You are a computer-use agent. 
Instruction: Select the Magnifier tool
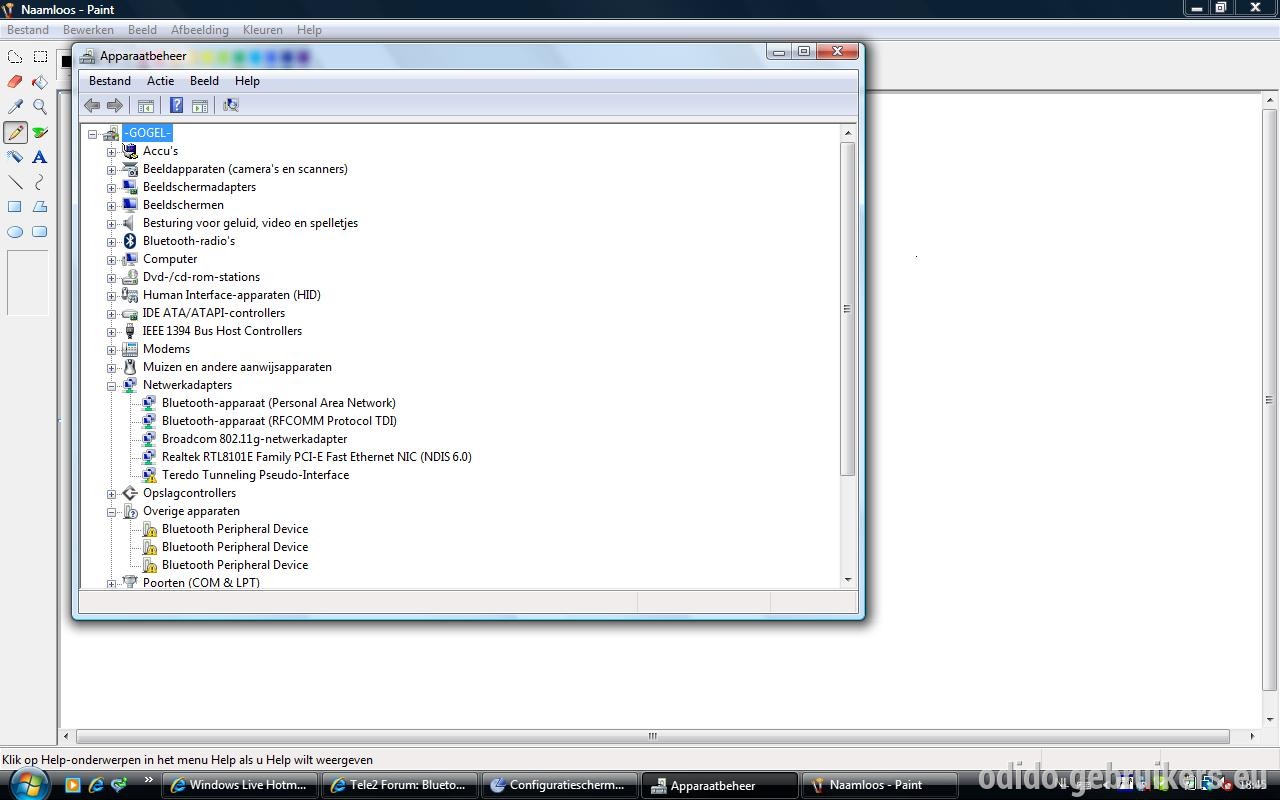pos(40,107)
